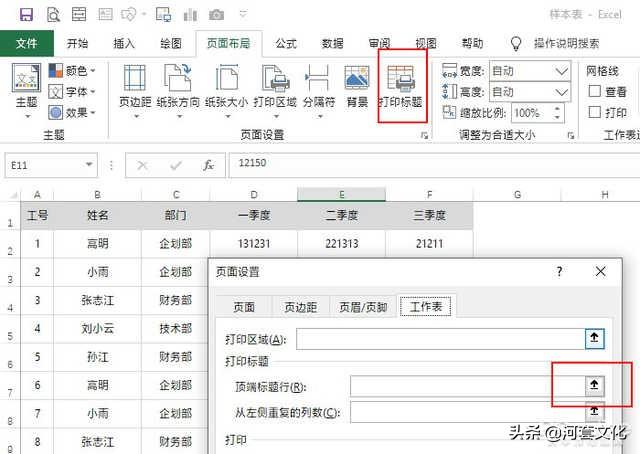
Task: Open the 宽度 width dropdown
Action: [562, 71]
